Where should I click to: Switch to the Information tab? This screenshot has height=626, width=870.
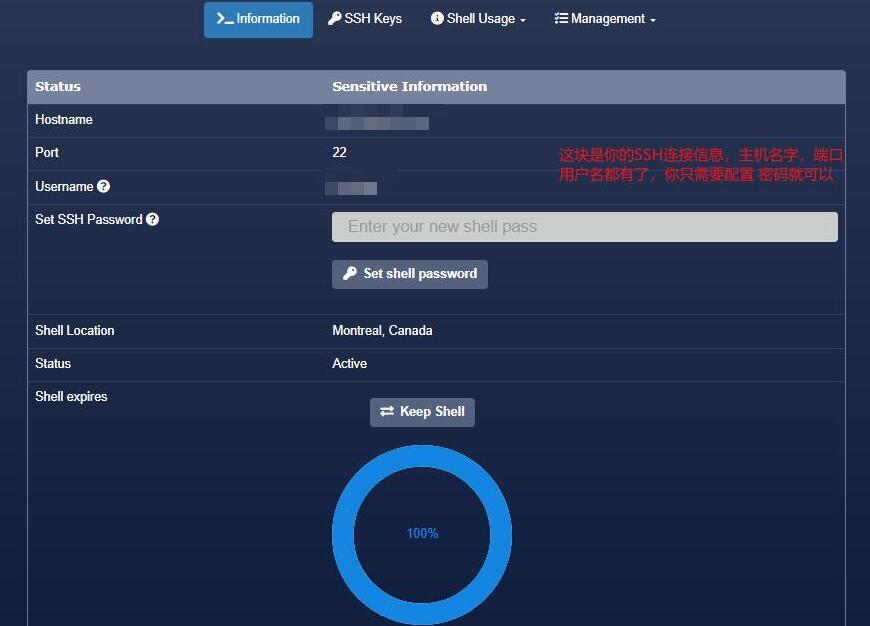point(258,19)
